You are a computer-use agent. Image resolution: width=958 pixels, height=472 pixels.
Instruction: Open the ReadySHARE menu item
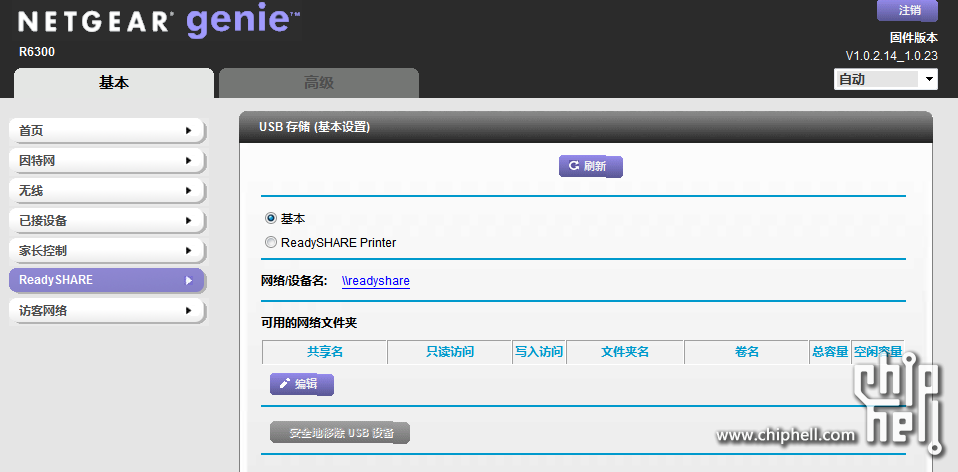[x=107, y=280]
